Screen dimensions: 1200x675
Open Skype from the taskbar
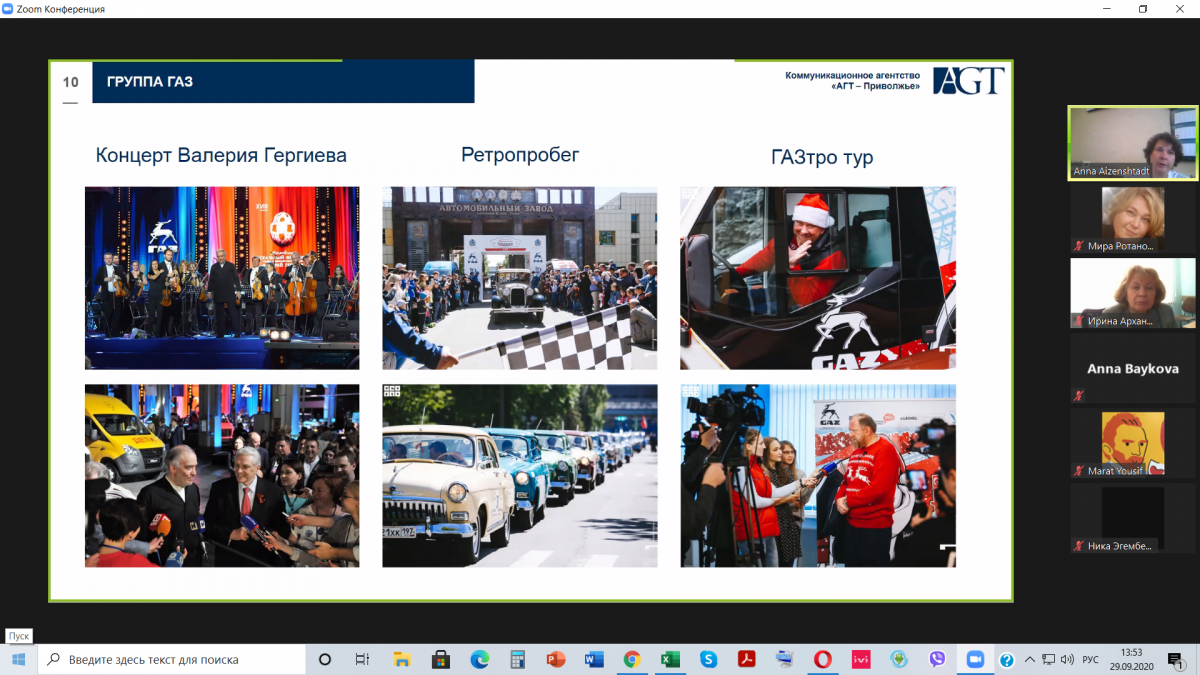[x=708, y=659]
